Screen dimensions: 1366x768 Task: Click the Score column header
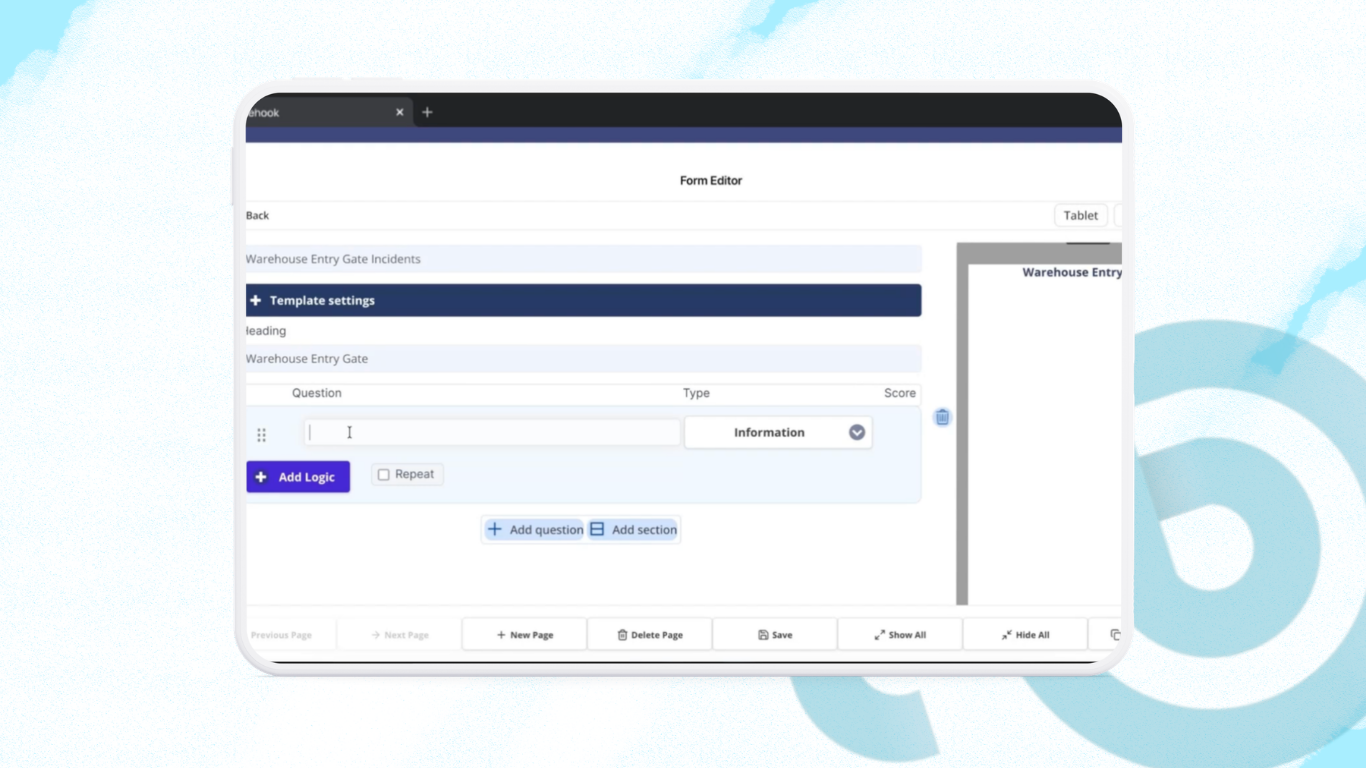[x=900, y=393]
